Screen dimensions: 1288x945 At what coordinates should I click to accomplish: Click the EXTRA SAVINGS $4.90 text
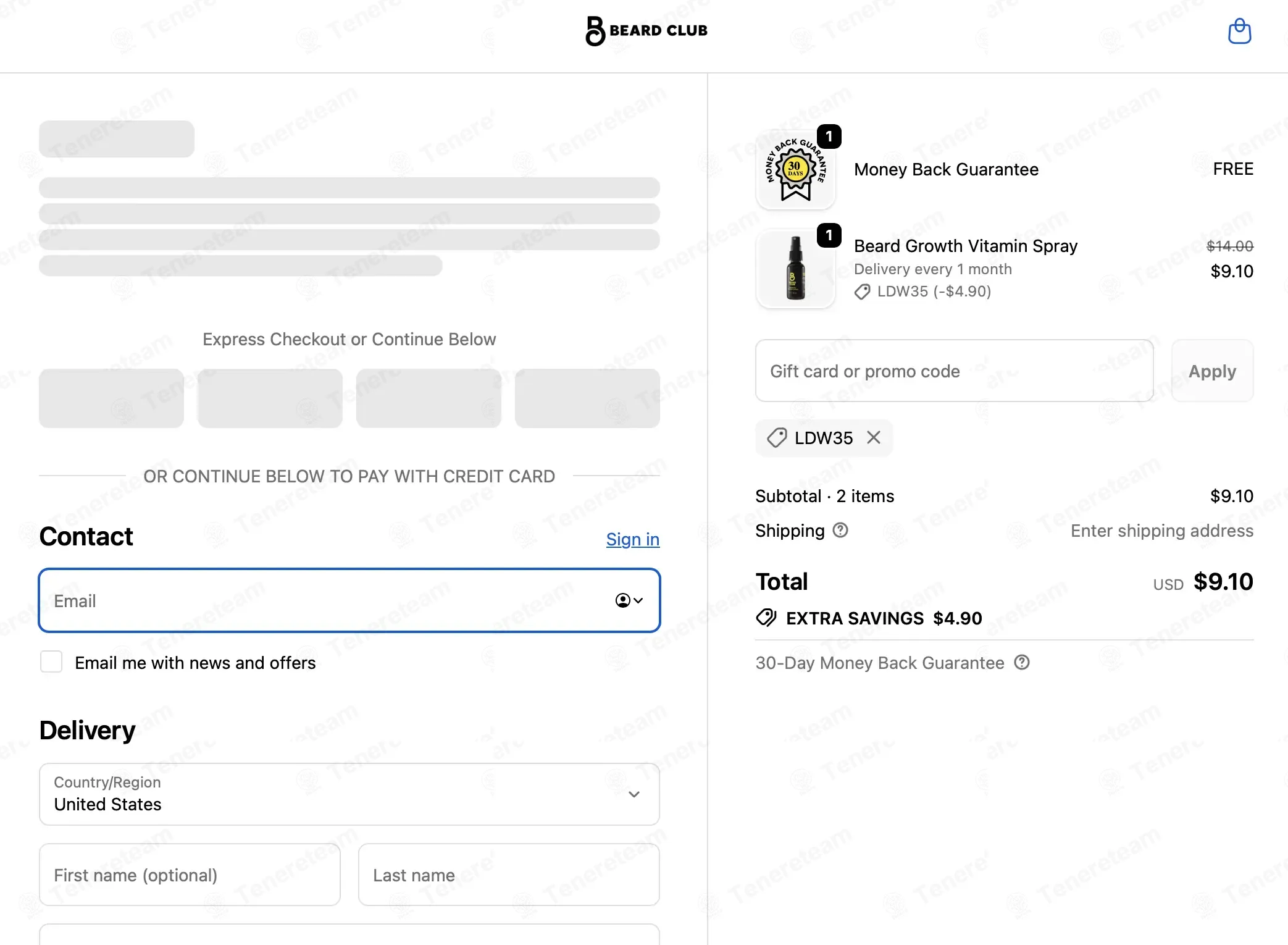[x=884, y=618]
